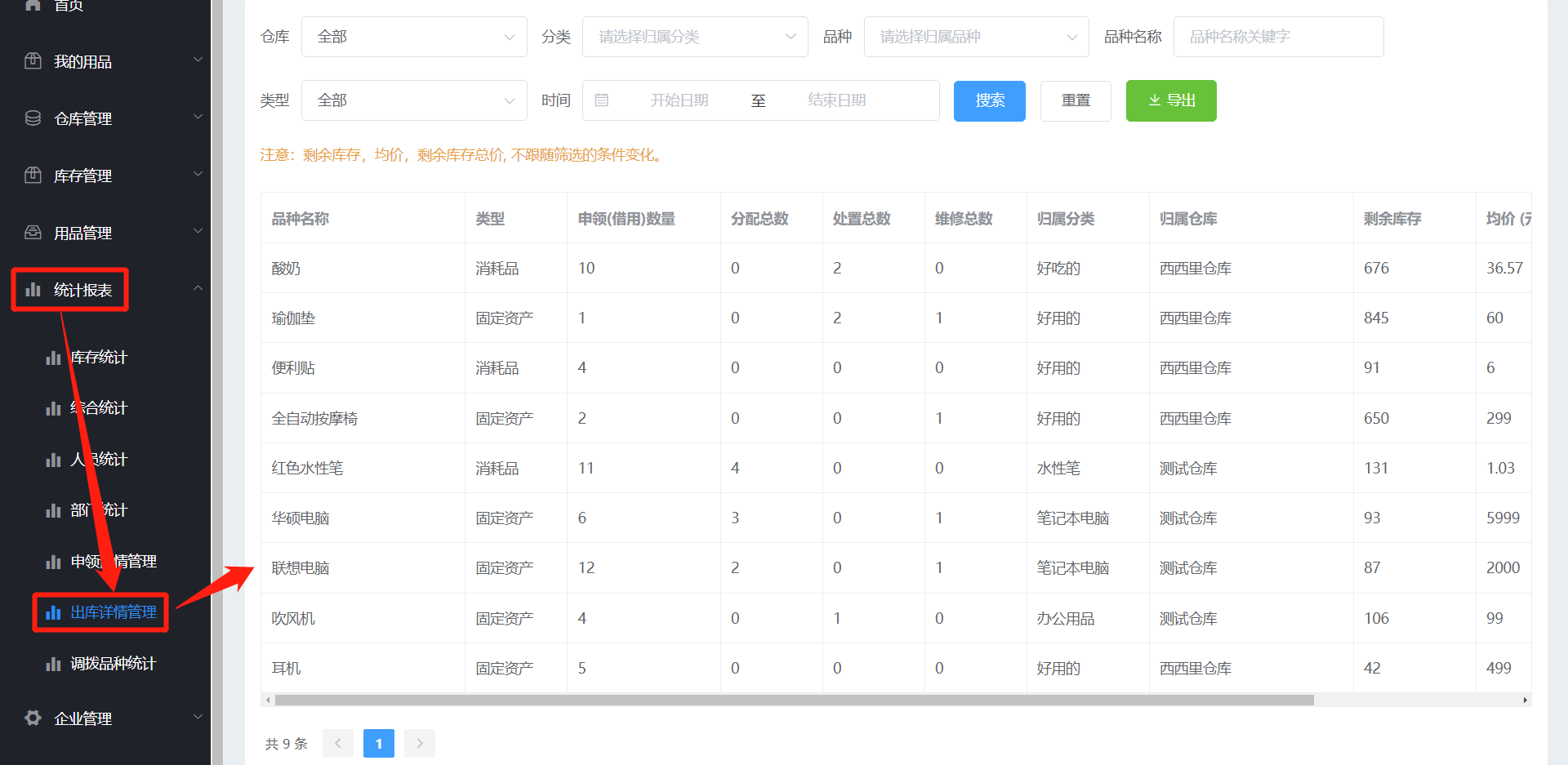This screenshot has width=1568, height=765.
Task: Click the 统计报表 bar chart icon
Action: (33, 290)
